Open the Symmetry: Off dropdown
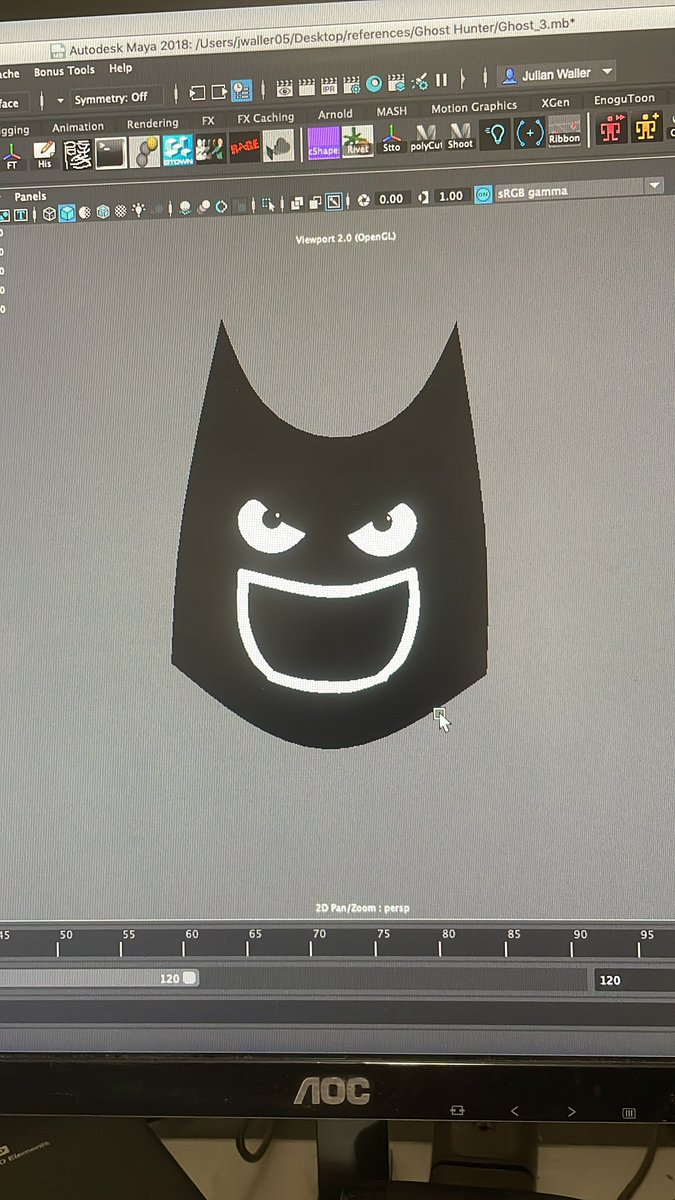The width and height of the screenshot is (675, 1200). (111, 99)
